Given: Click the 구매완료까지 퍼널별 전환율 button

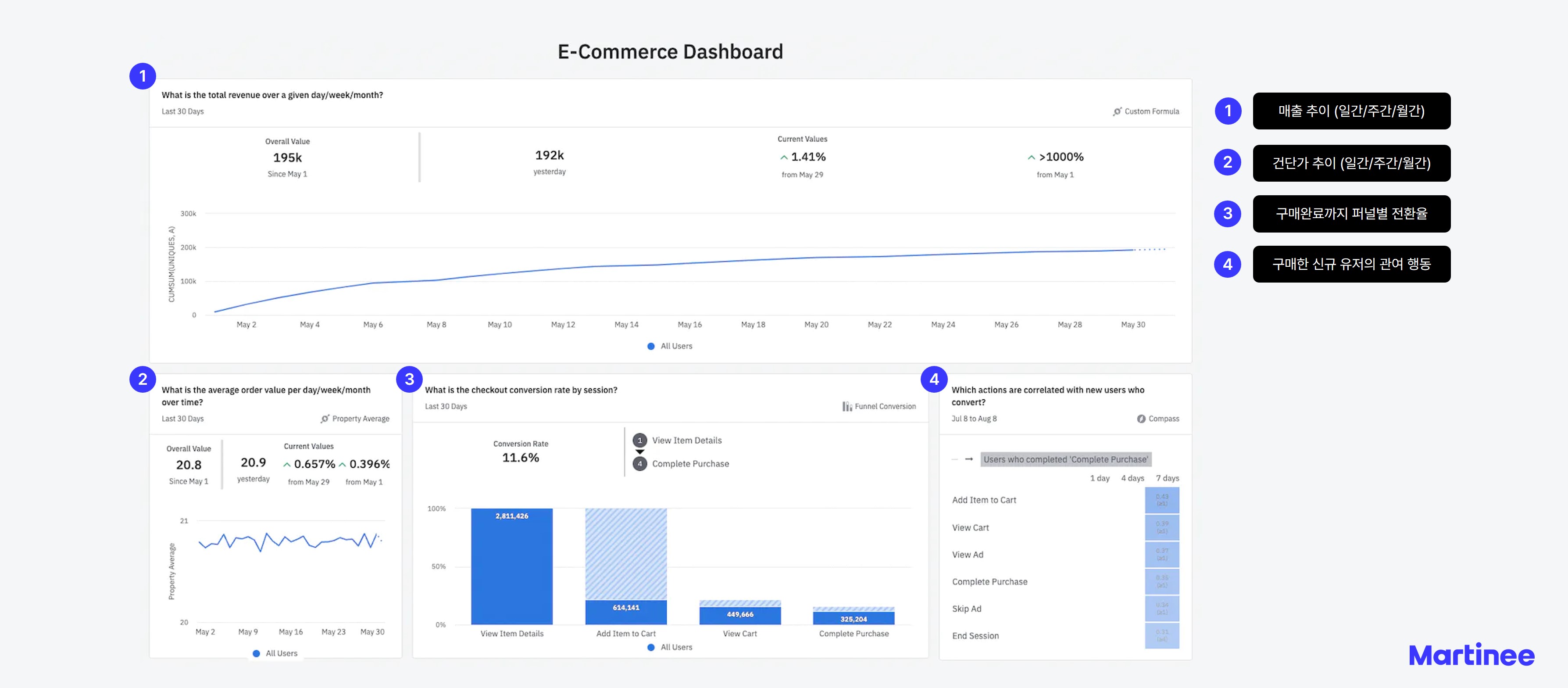Looking at the screenshot, I should pos(1351,214).
